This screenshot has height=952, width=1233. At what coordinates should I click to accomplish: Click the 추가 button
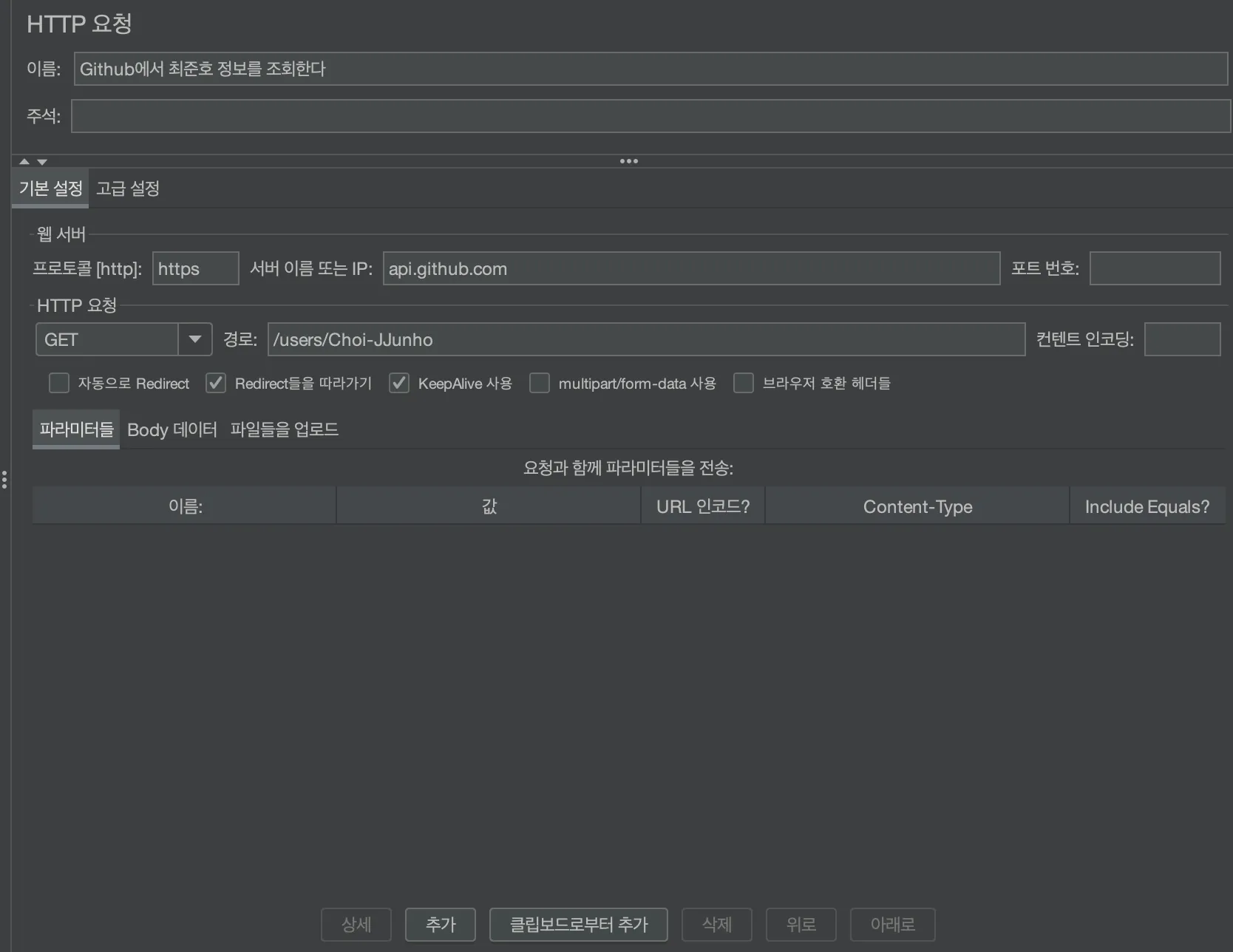[x=441, y=924]
